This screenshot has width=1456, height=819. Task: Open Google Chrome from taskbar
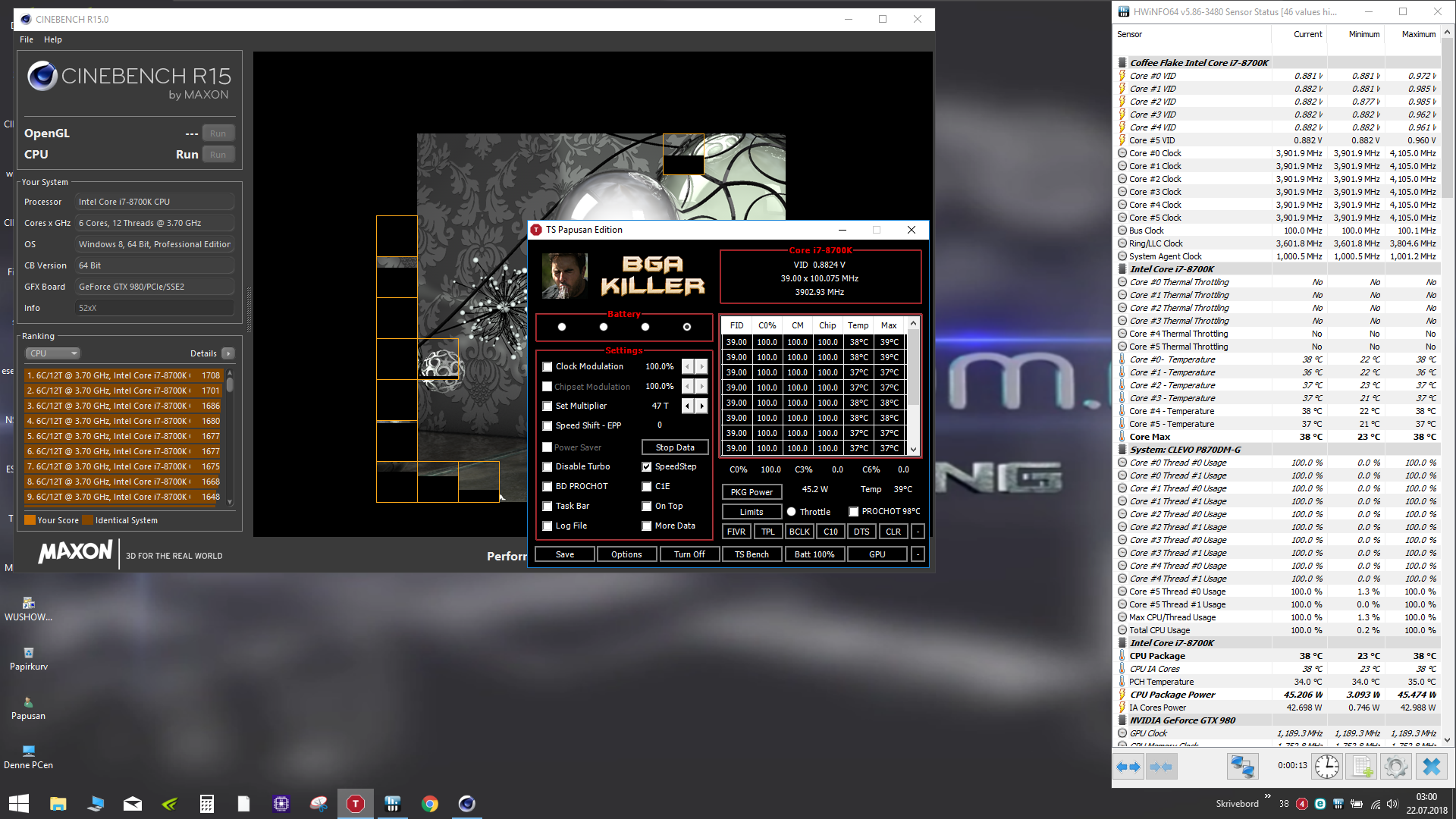tap(430, 803)
